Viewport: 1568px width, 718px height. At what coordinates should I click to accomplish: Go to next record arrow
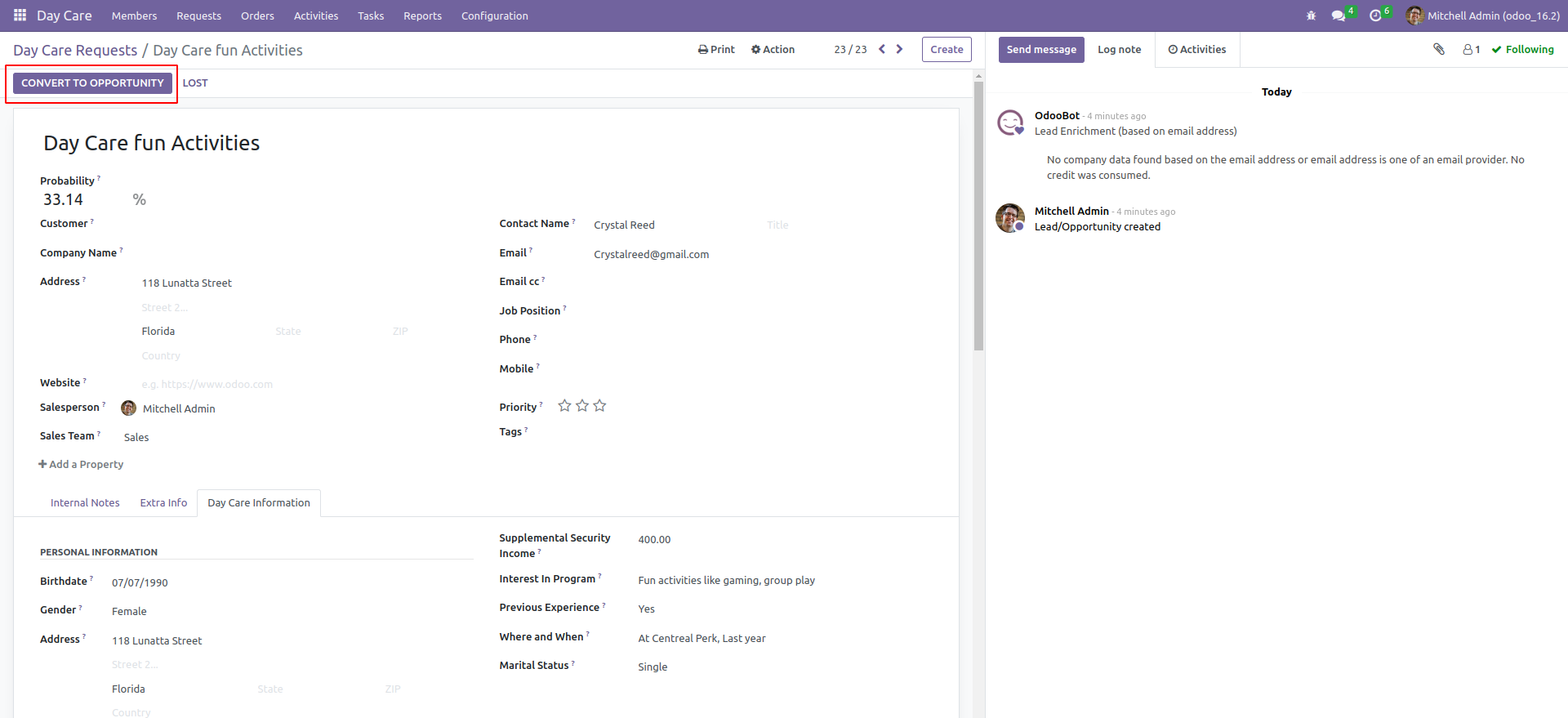point(899,49)
